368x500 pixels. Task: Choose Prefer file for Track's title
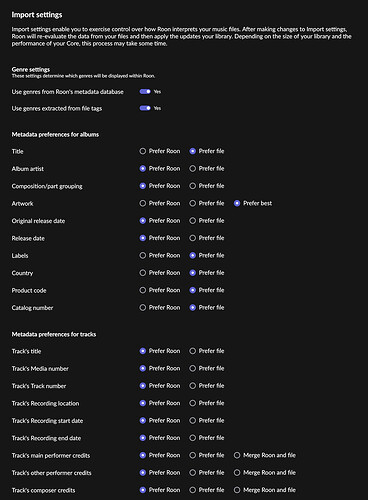193,351
